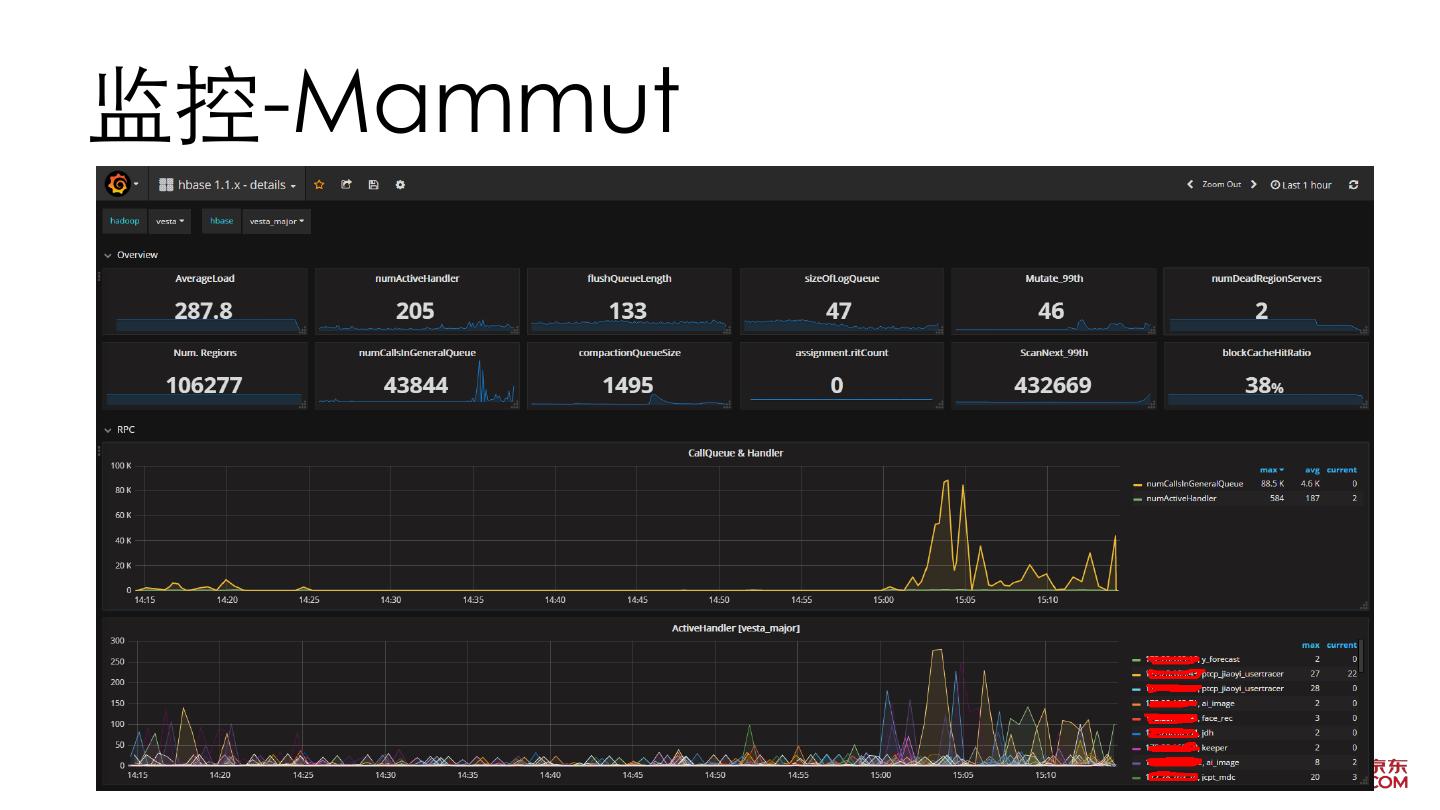Open the flushQueueLength panel title menu
Image resolution: width=1440 pixels, height=810 pixels.
pyautogui.click(x=629, y=279)
